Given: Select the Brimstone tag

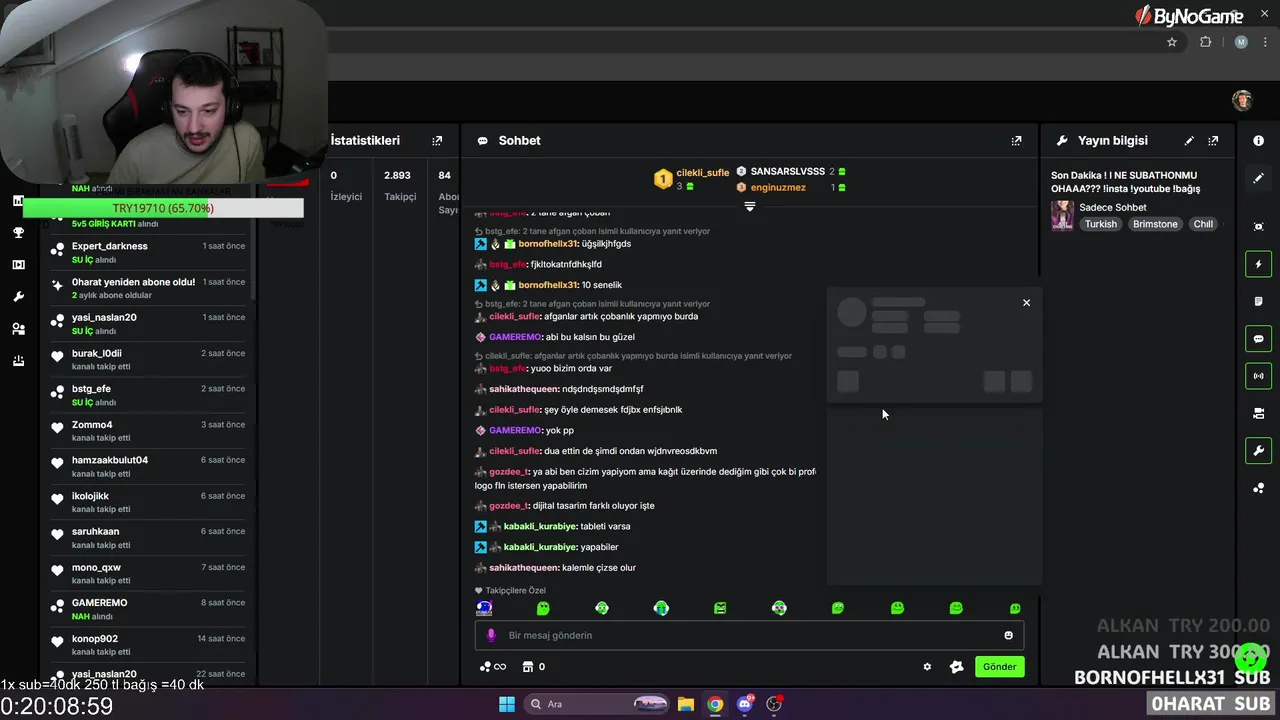Looking at the screenshot, I should (1155, 224).
